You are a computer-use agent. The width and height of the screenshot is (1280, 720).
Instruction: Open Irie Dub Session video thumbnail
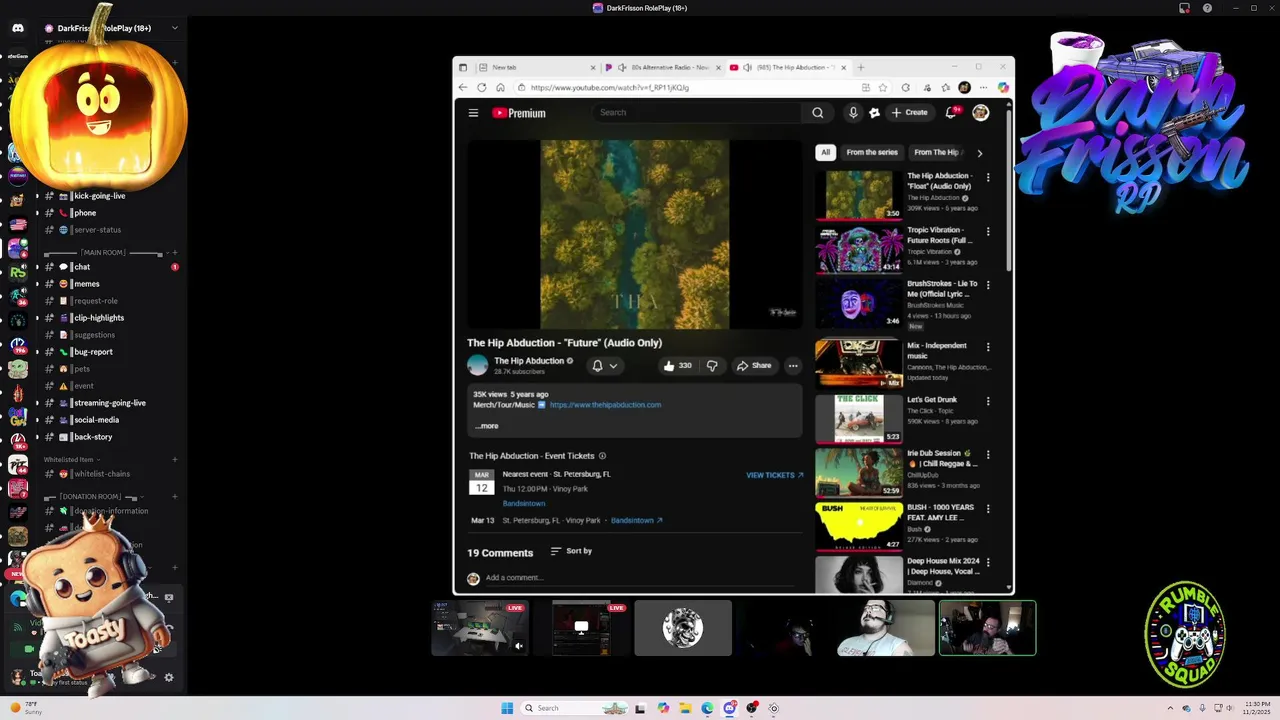tap(858, 472)
